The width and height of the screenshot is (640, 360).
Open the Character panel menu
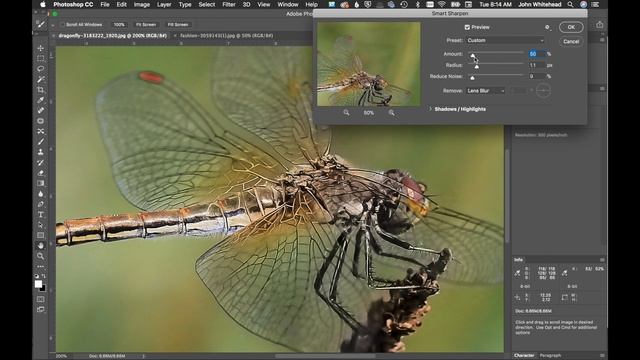coord(602,356)
